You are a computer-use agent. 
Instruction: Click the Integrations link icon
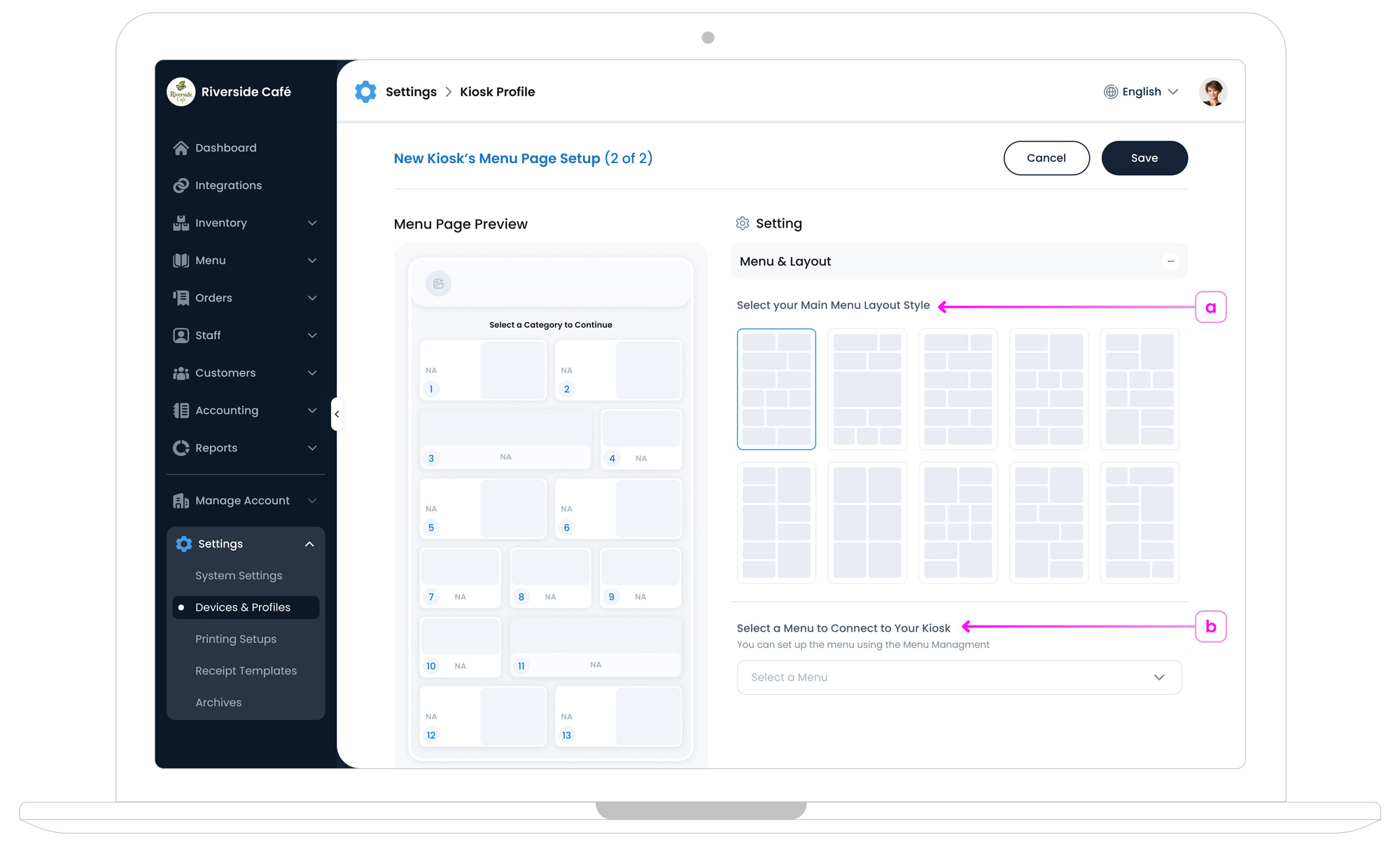181,186
